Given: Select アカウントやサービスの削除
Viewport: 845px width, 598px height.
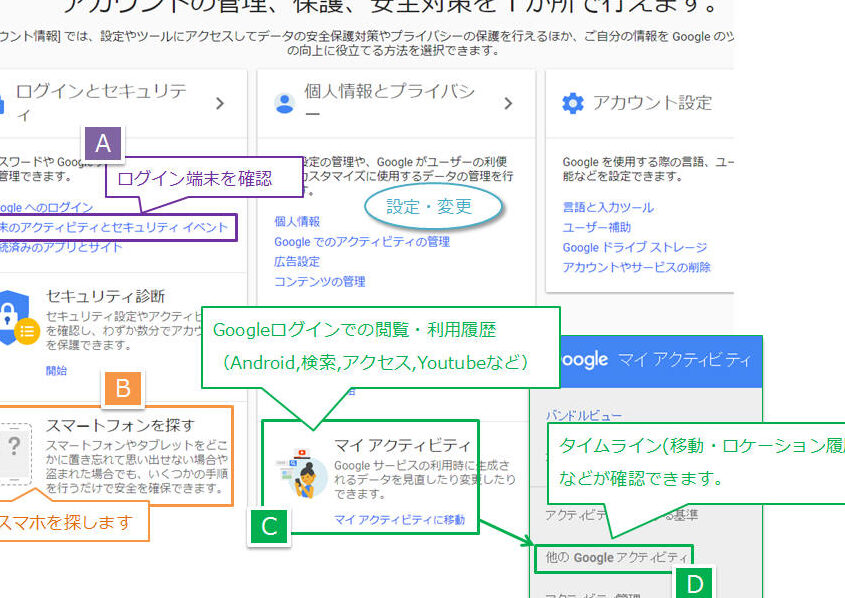Looking at the screenshot, I should [x=636, y=267].
